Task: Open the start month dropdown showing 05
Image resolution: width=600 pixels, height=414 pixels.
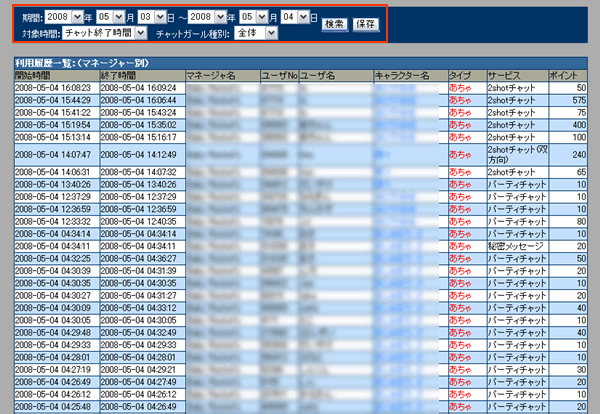Action: point(110,18)
